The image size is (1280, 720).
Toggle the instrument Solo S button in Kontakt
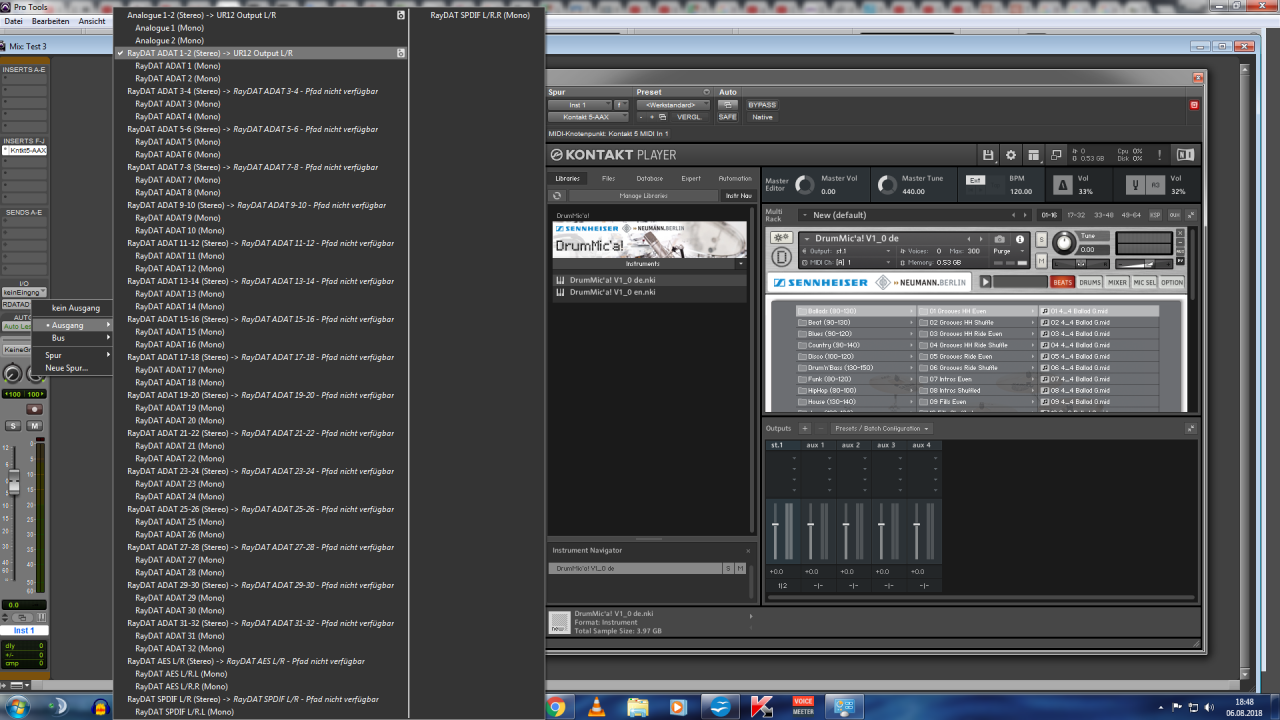tap(1041, 240)
